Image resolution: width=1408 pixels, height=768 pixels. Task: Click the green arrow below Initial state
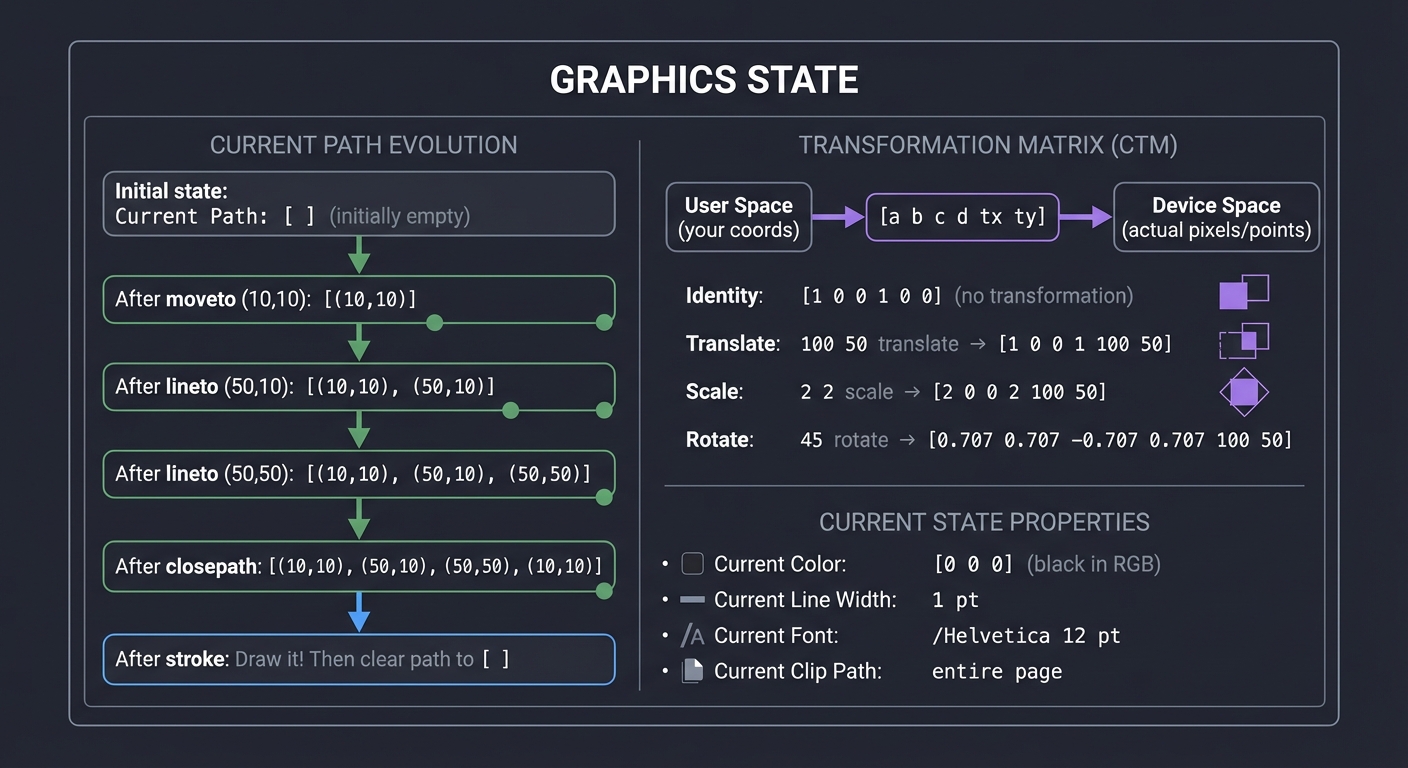(360, 255)
